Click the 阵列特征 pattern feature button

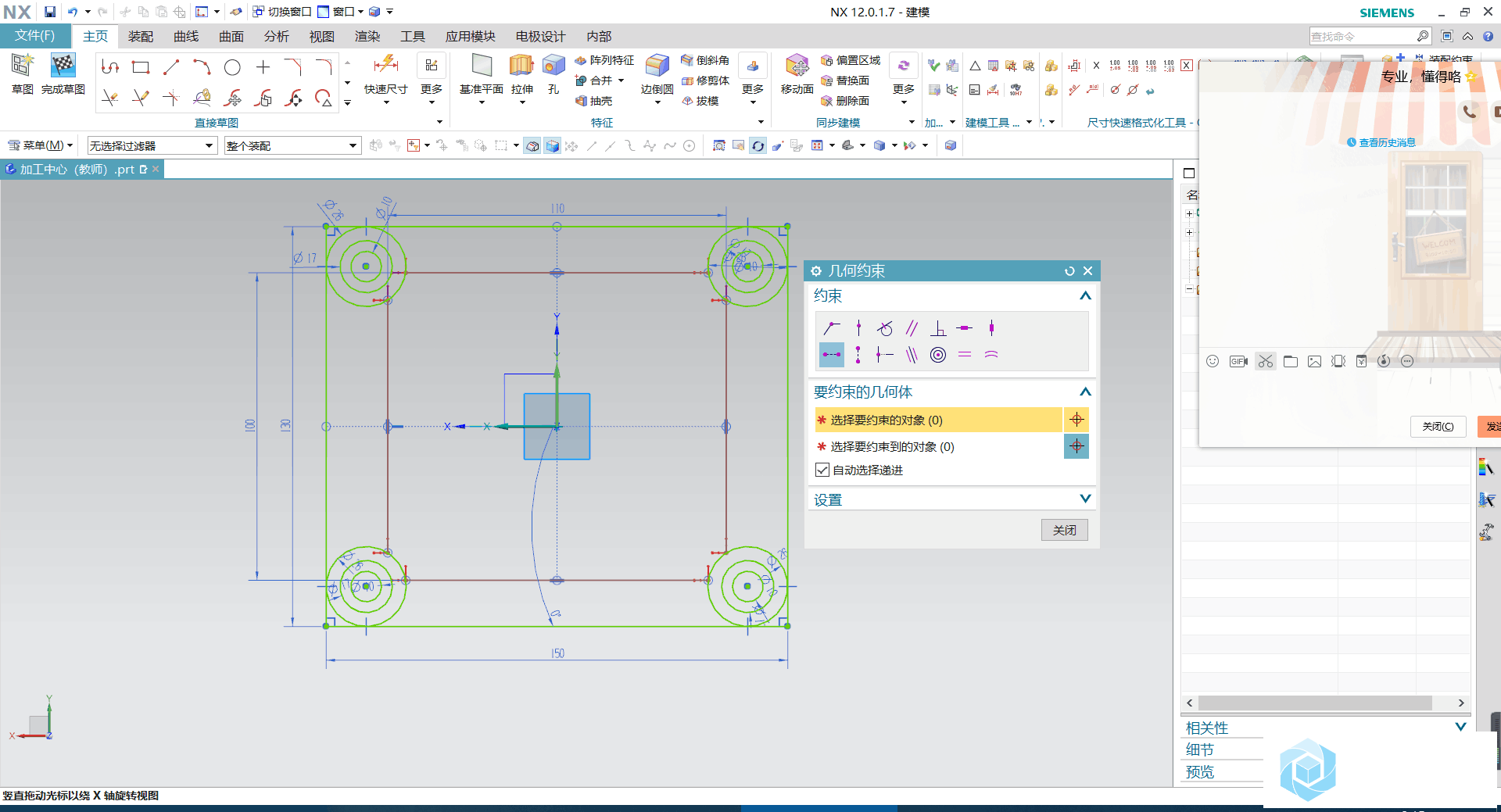click(x=604, y=60)
